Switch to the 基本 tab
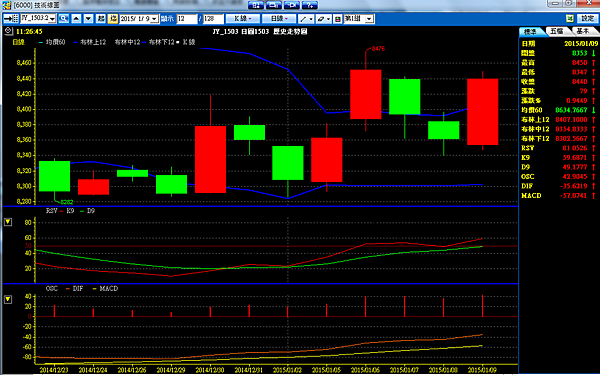The width and height of the screenshot is (600, 375). pyautogui.click(x=584, y=31)
